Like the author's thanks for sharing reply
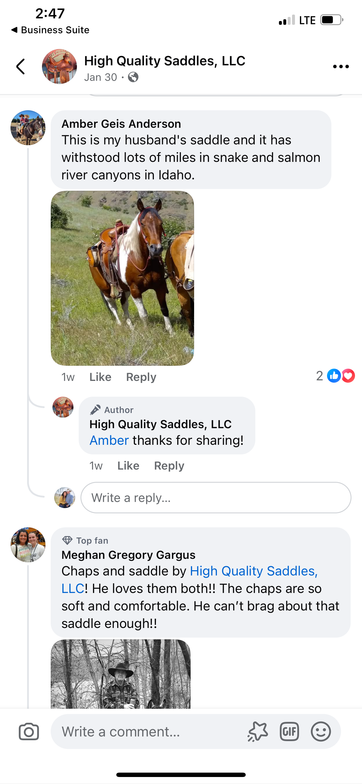The width and height of the screenshot is (362, 784). [128, 466]
